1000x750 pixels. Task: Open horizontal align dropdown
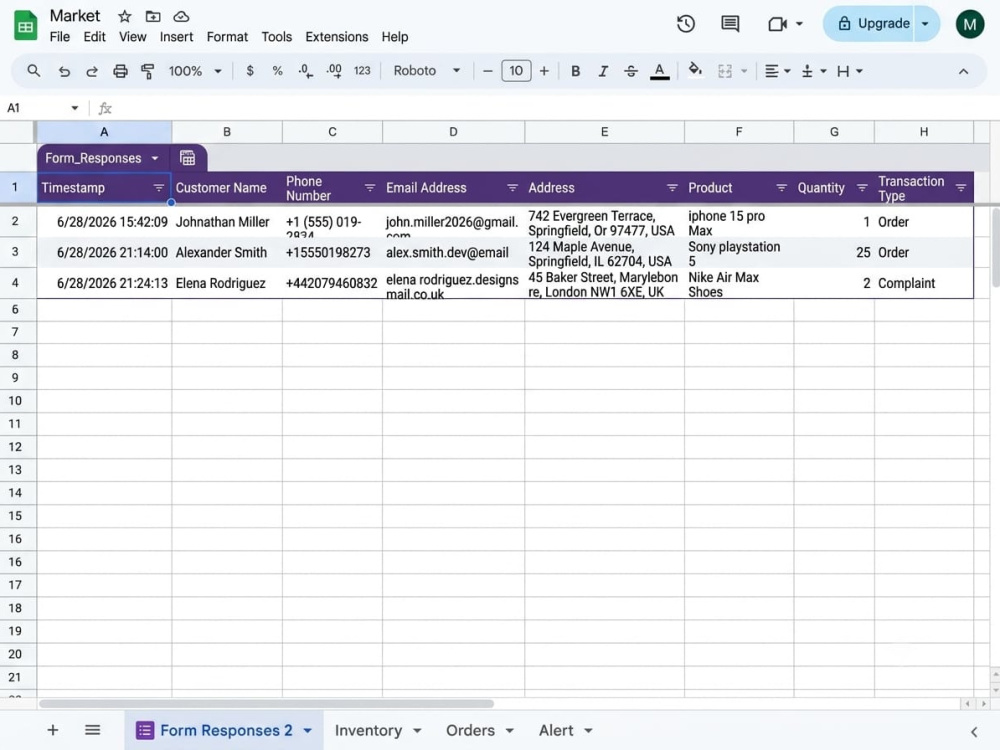[x=777, y=71]
